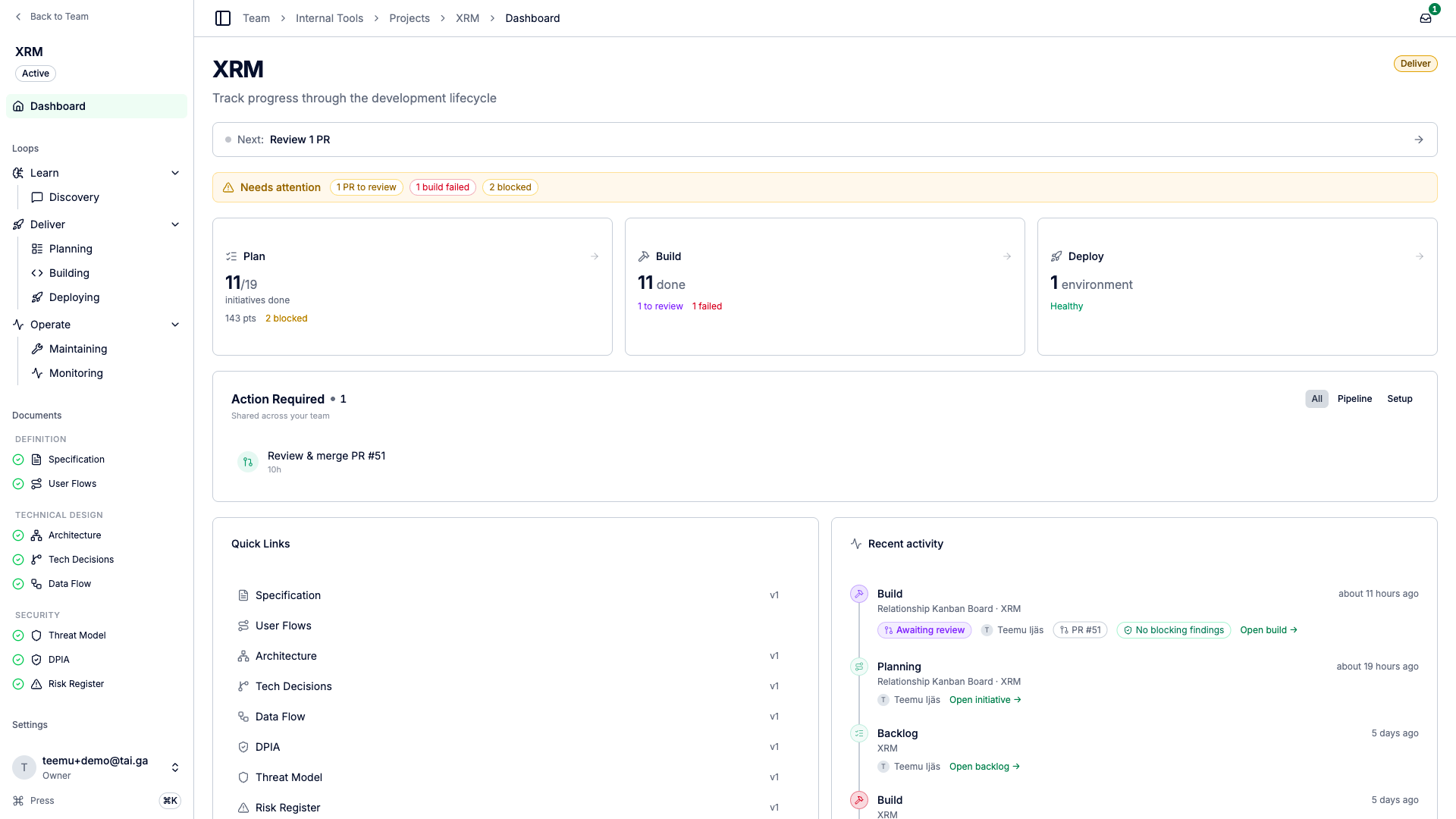Click the Healthy deploy status
This screenshot has height=819, width=1456.
[x=1066, y=306]
